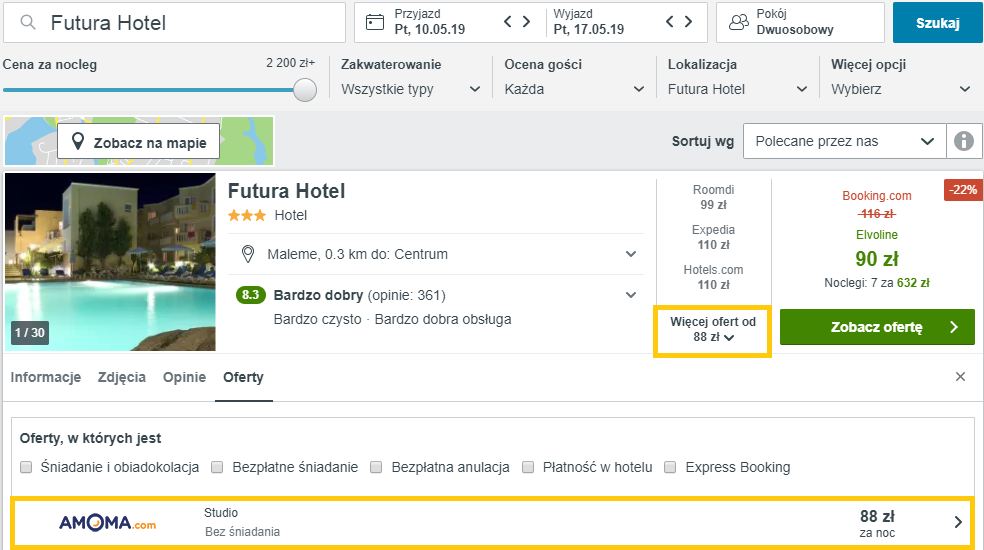Open Roomdi 99 zł offer
Image resolution: width=984 pixels, height=550 pixels.
[714, 197]
